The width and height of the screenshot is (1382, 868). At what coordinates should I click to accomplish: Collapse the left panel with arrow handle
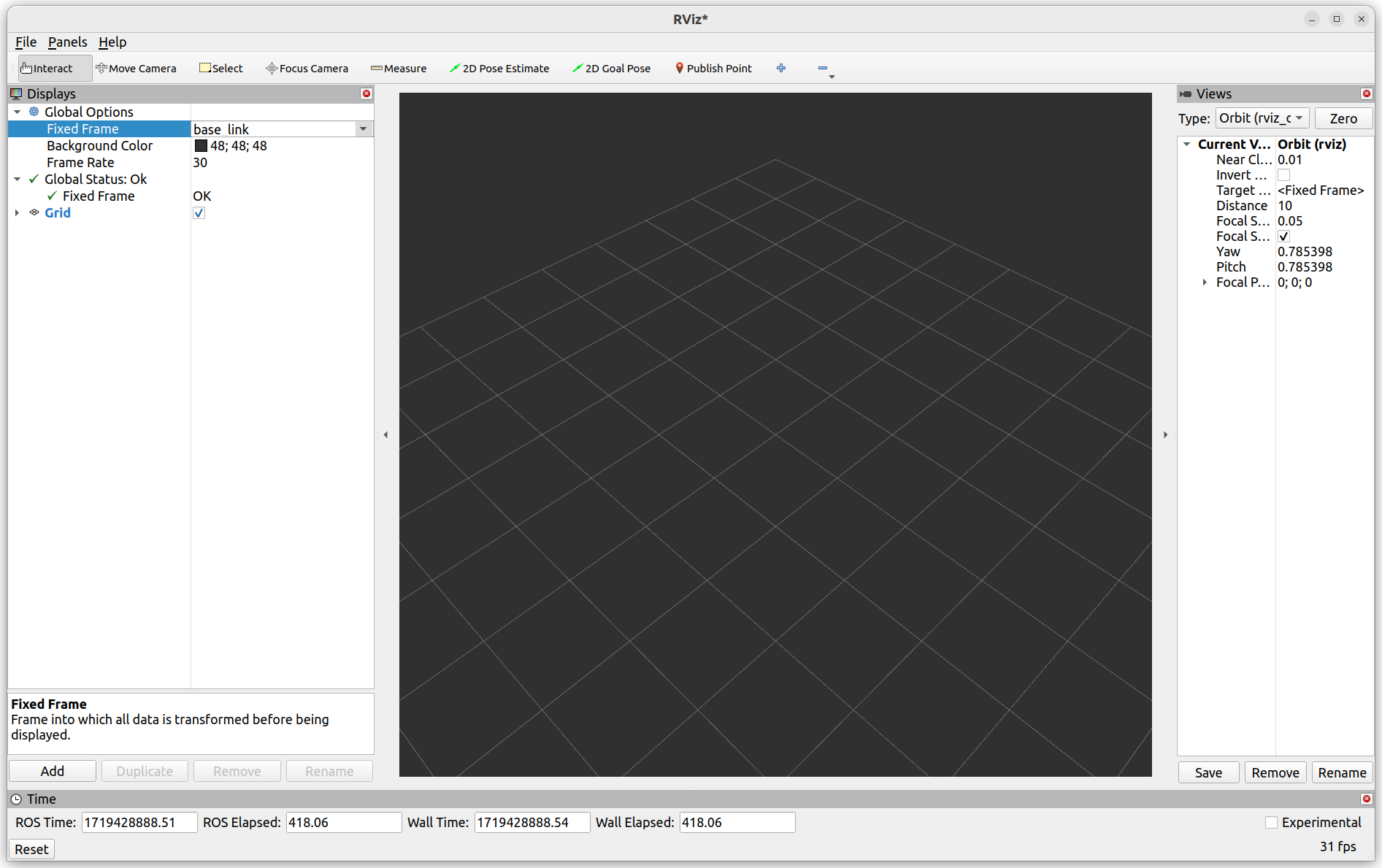(385, 434)
